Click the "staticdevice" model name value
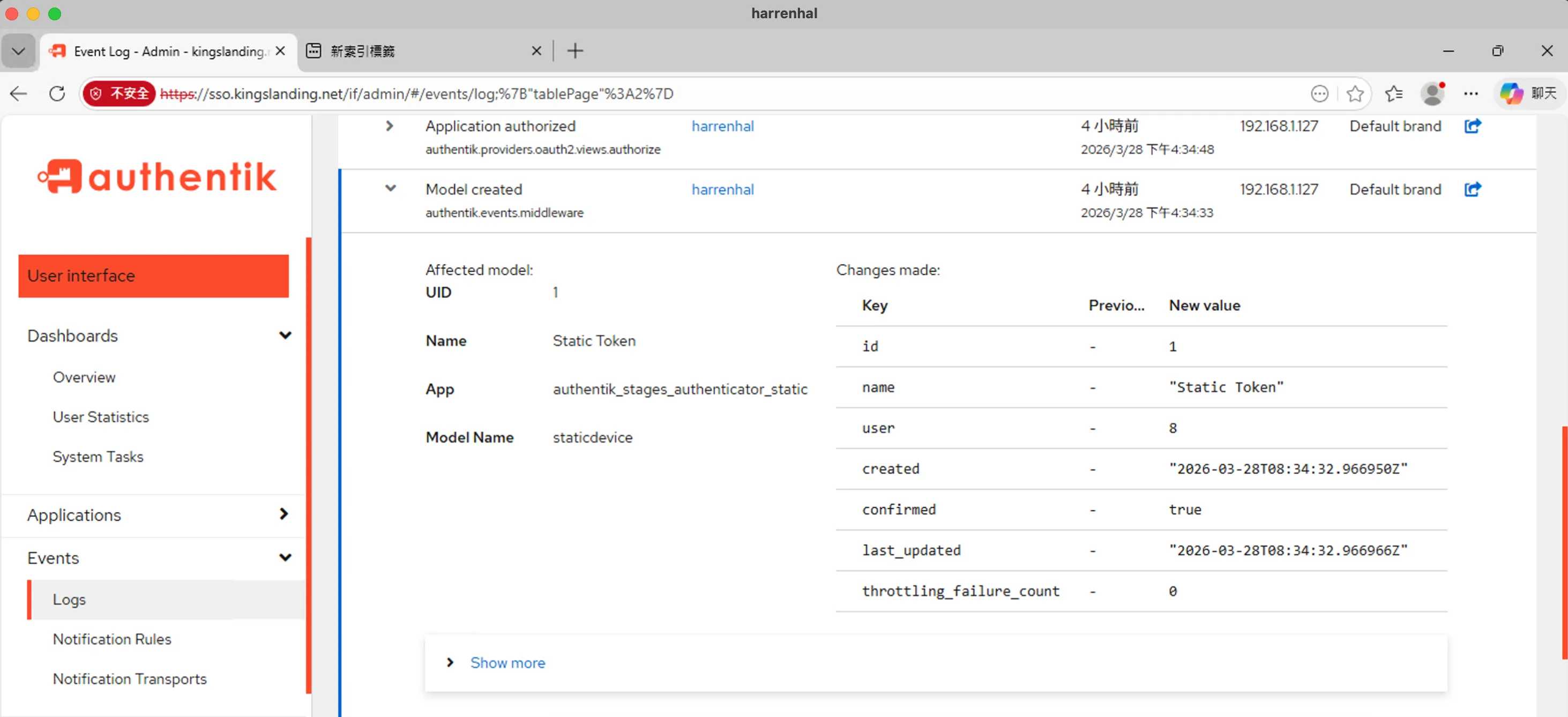 592,437
